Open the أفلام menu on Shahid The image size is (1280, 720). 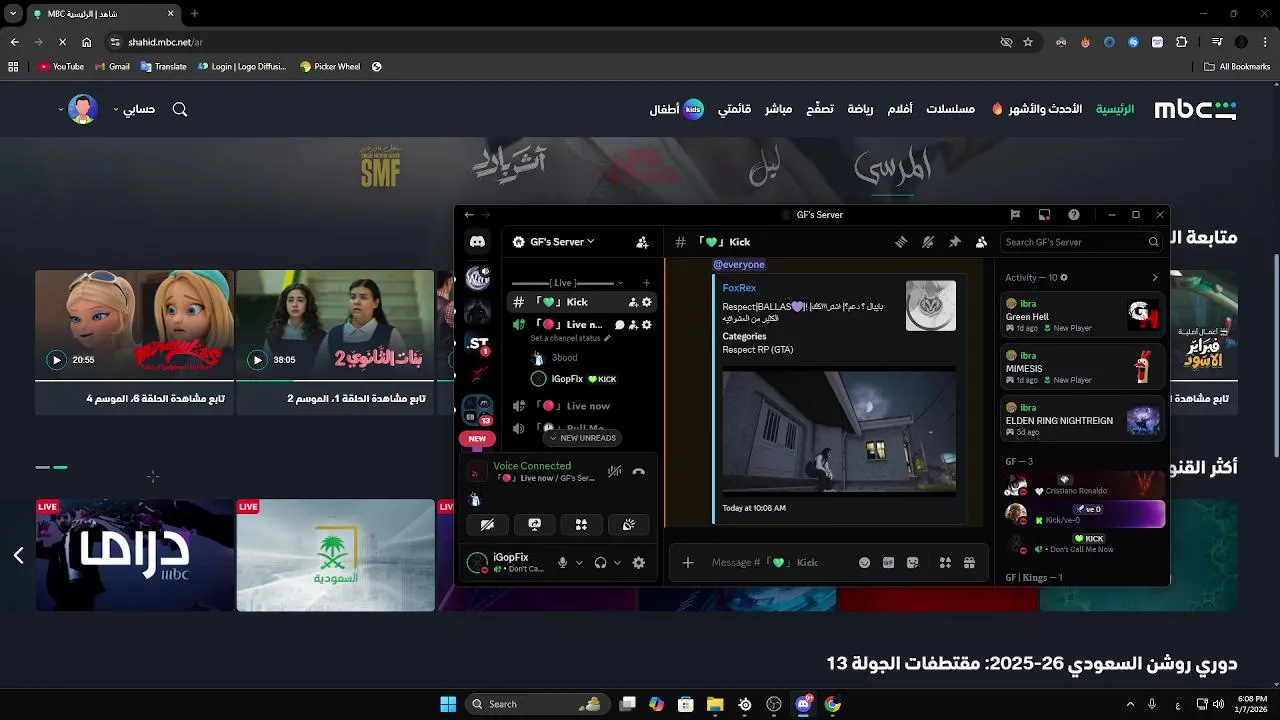tap(900, 109)
